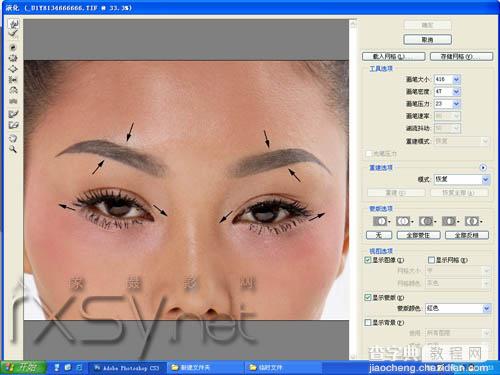
Task: Select the Mirror tool
Action: [13, 90]
